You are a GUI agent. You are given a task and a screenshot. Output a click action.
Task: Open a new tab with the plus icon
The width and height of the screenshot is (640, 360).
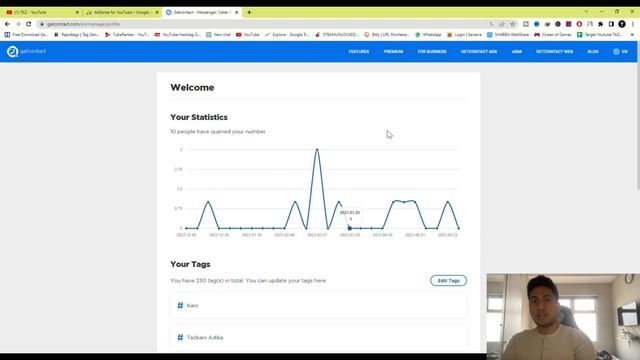coord(249,12)
